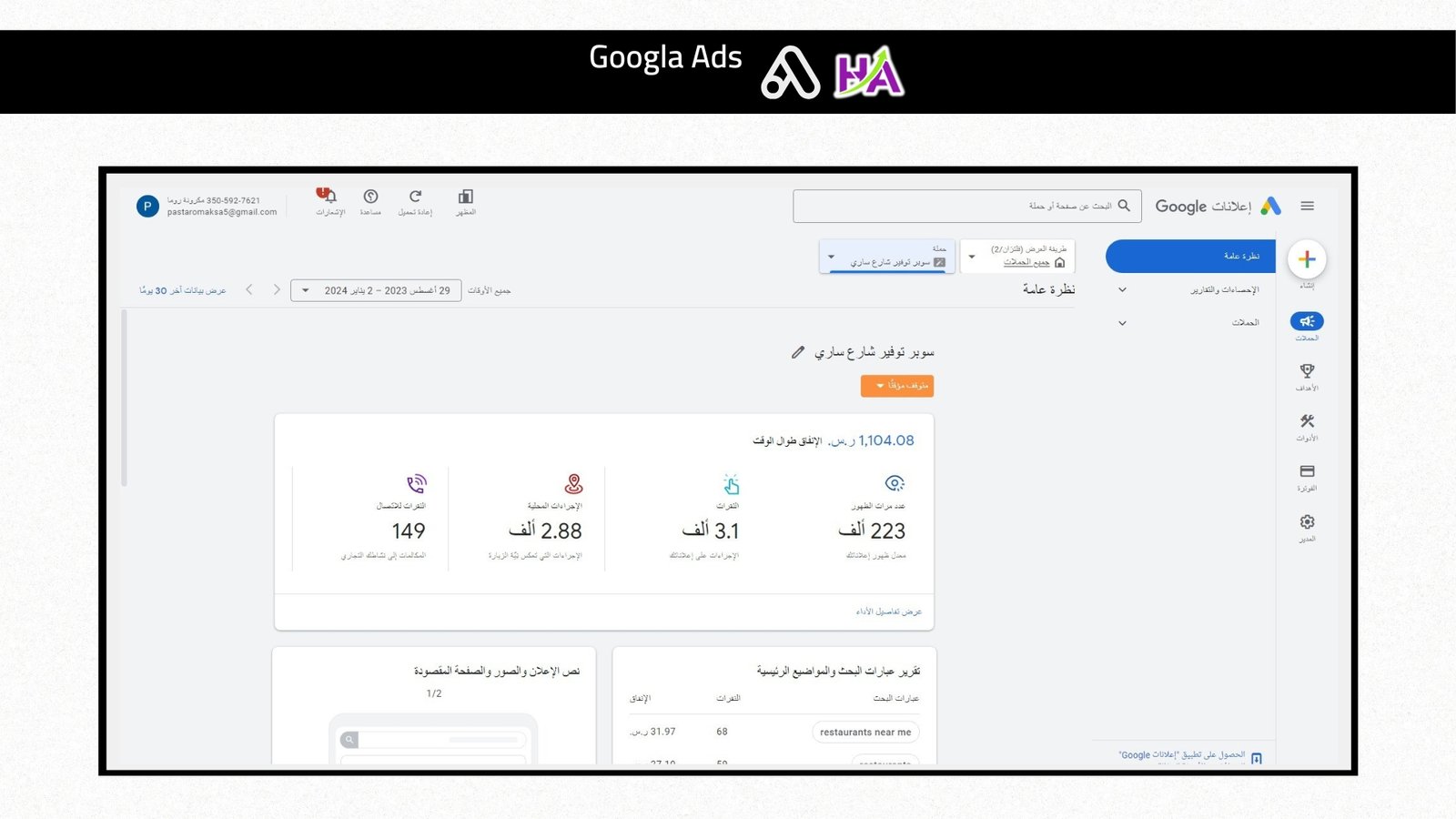
Task: Click the clicks hand-pointer icon
Action: (731, 484)
